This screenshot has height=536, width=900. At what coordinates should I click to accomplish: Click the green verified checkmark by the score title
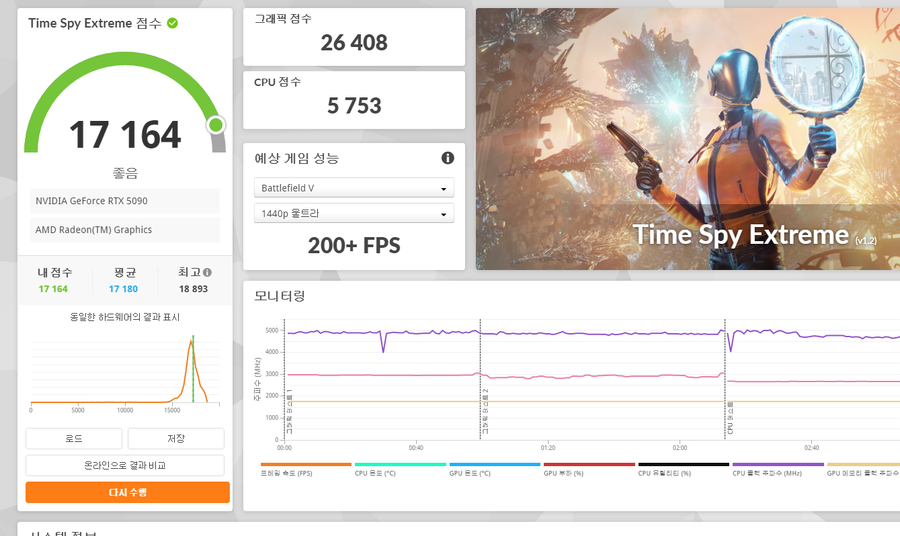point(172,23)
